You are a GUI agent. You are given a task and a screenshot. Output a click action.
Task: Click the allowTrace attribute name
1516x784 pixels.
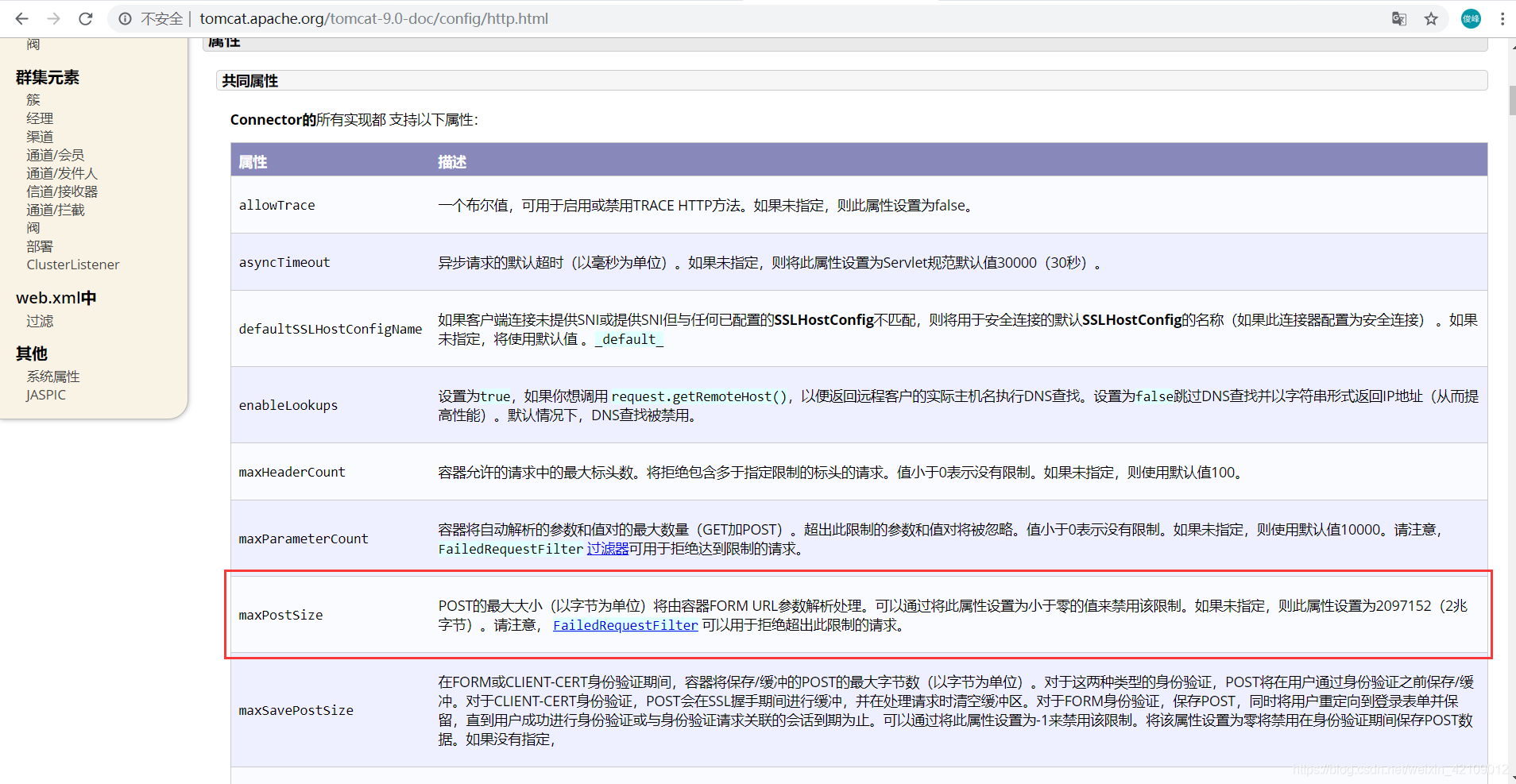pos(277,205)
